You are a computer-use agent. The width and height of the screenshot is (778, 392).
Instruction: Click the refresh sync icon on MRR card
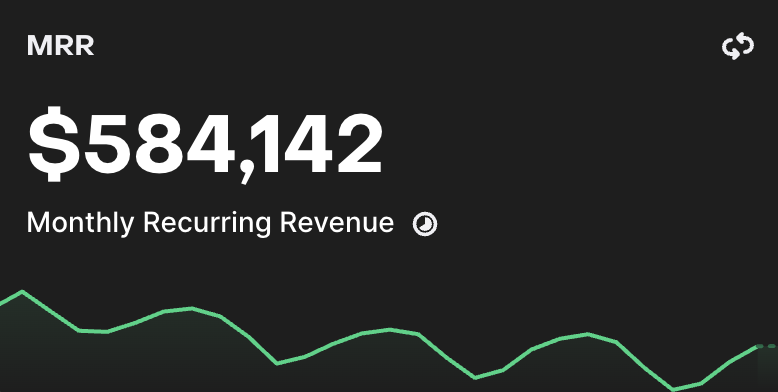tap(738, 46)
